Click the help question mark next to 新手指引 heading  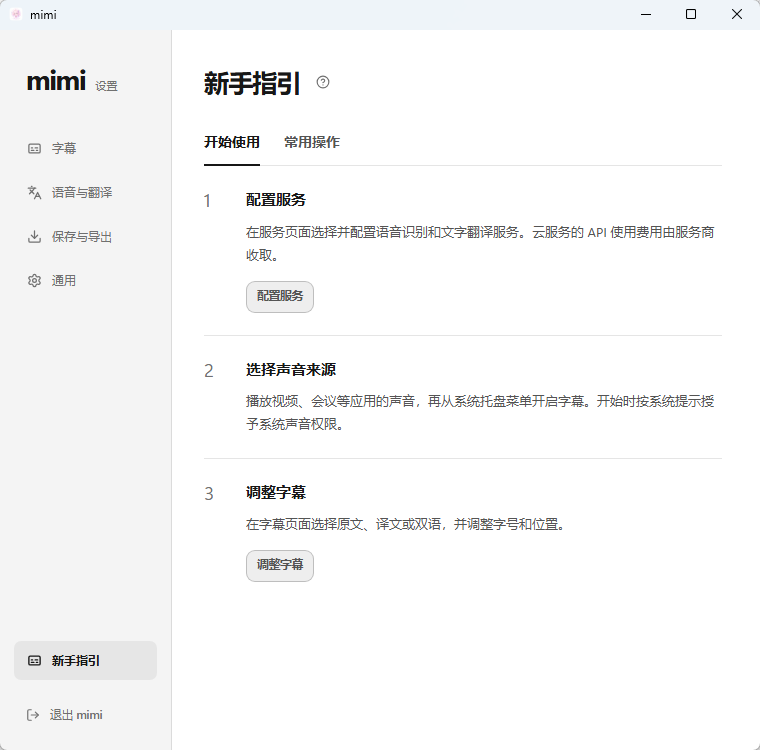pos(323,82)
